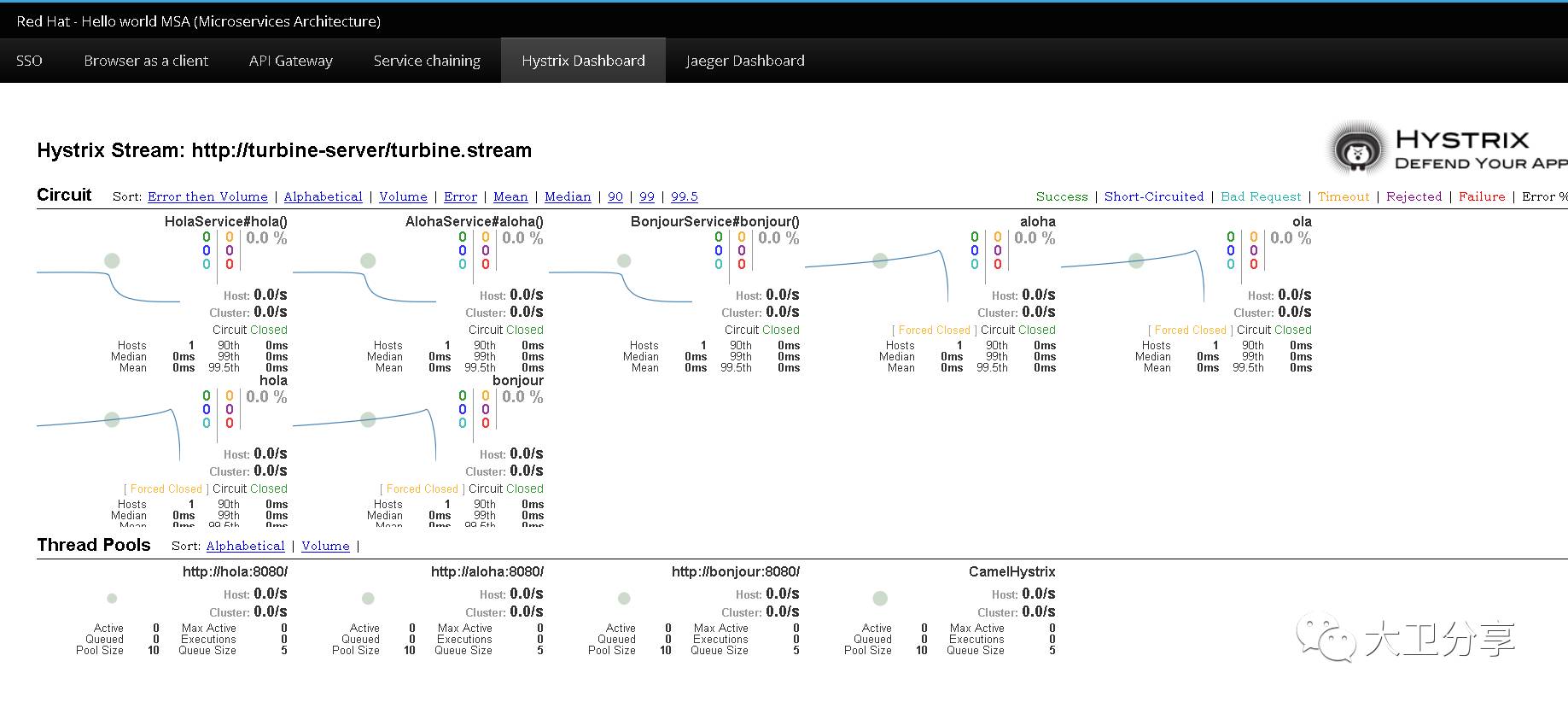Open the Jaeger Dashboard tab
The image size is (1568, 708).
click(x=745, y=61)
